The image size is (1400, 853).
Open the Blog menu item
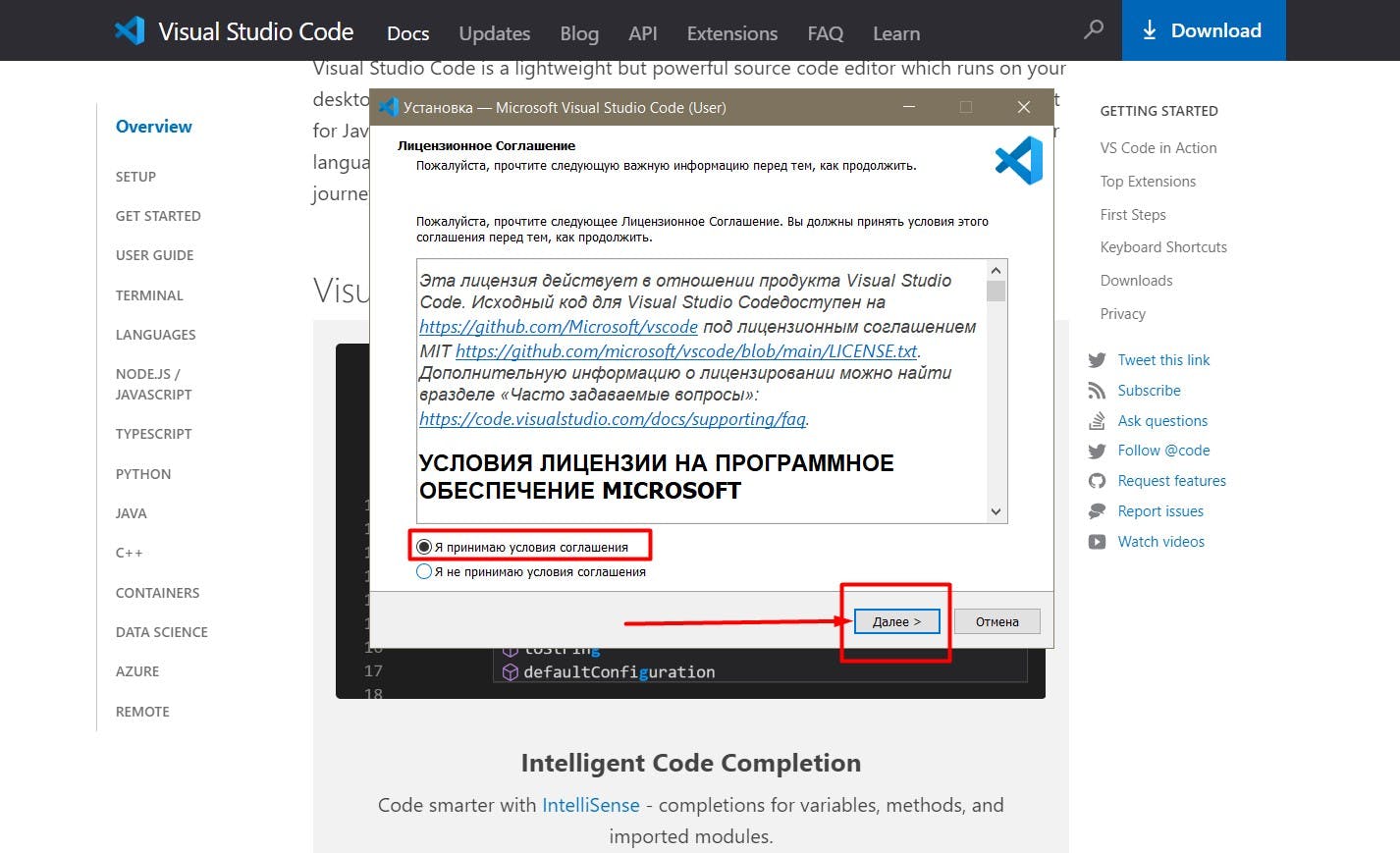579,33
